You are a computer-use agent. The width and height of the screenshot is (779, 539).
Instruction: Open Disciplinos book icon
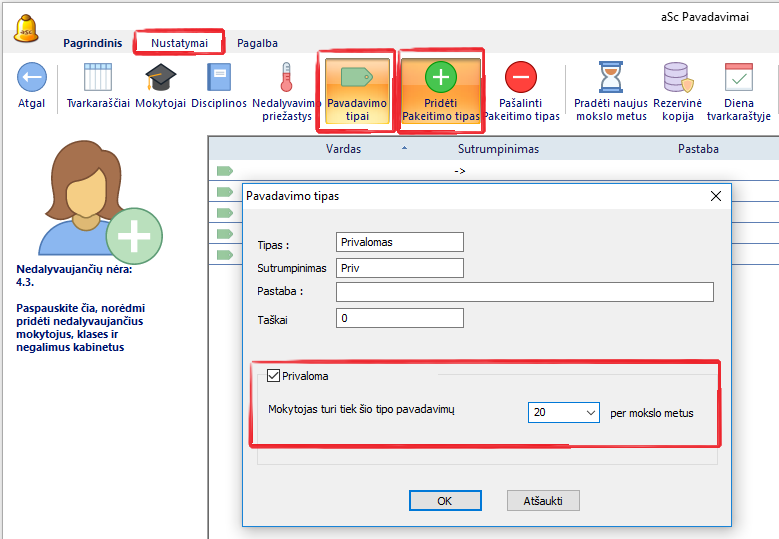coord(219,77)
